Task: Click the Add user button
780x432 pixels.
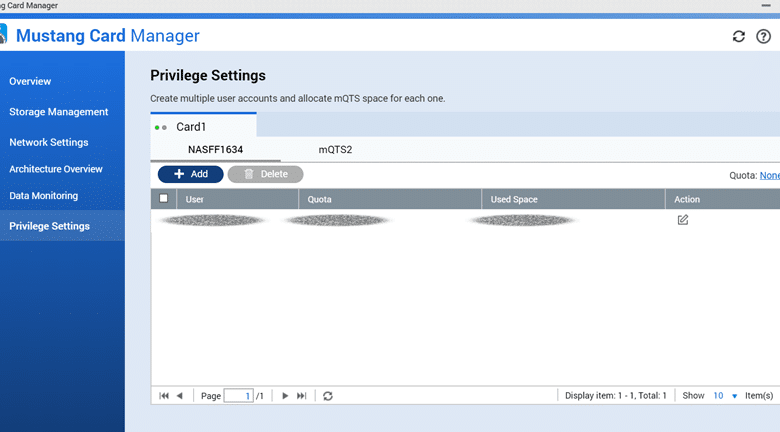Action: click(x=191, y=174)
